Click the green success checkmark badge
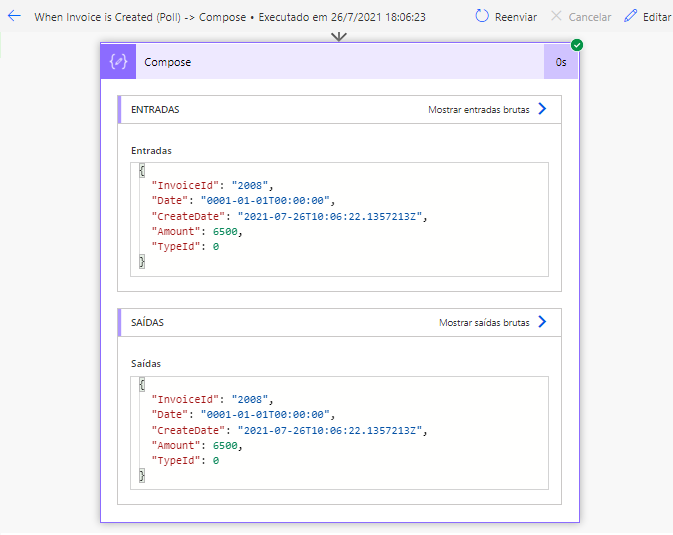This screenshot has height=535, width=673. pos(577,45)
